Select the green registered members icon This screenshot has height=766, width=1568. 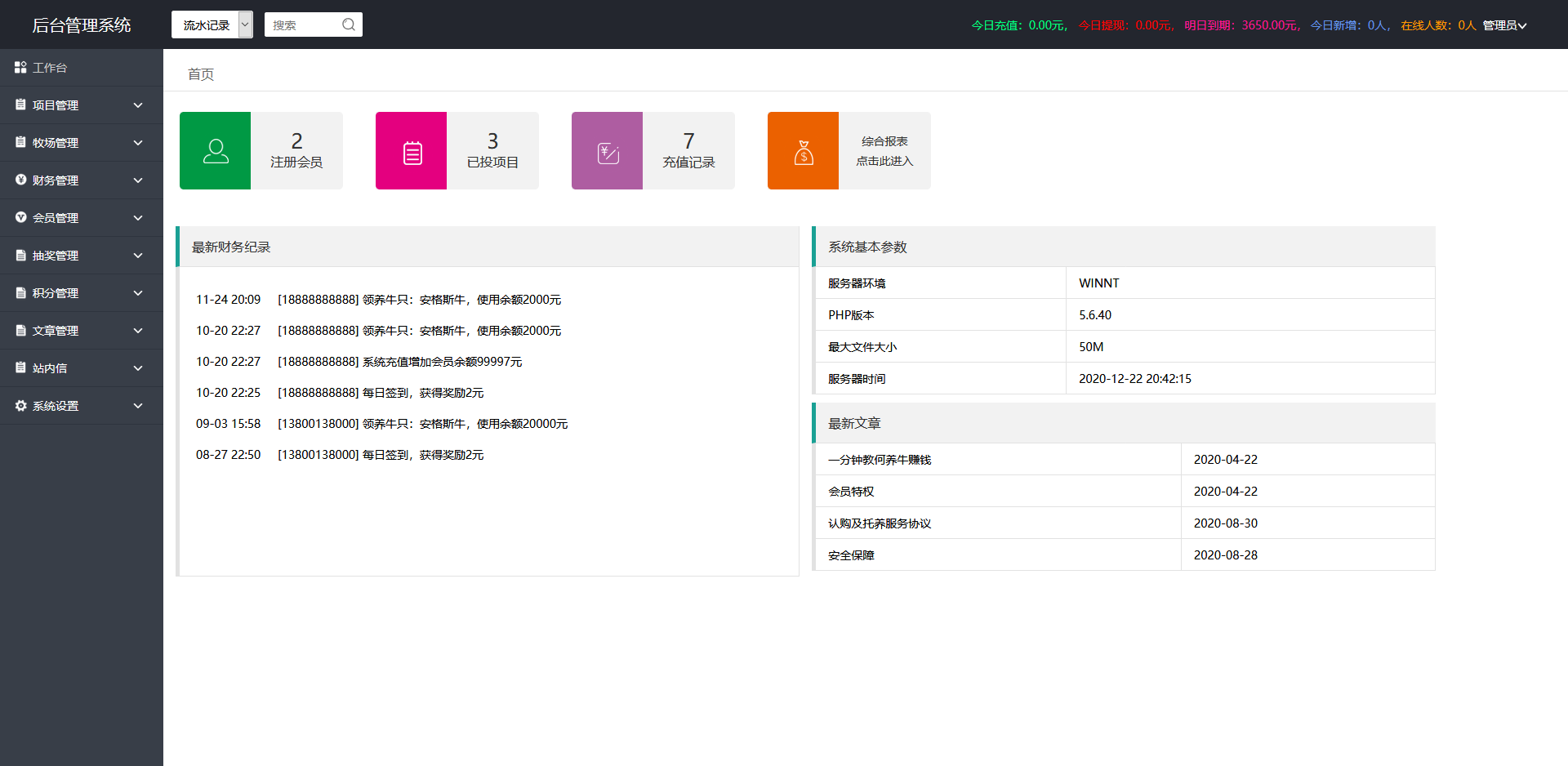point(215,150)
